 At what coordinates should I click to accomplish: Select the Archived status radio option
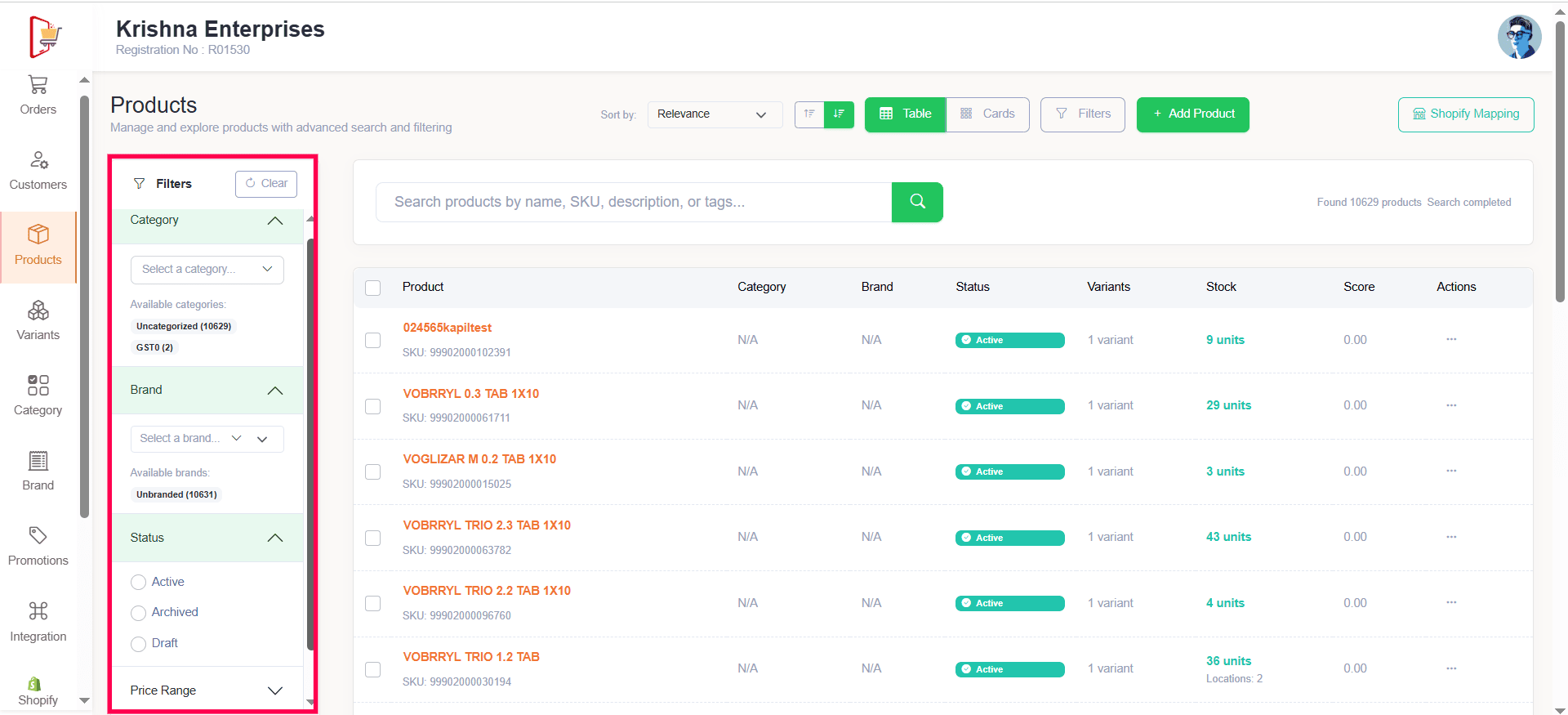tap(139, 613)
